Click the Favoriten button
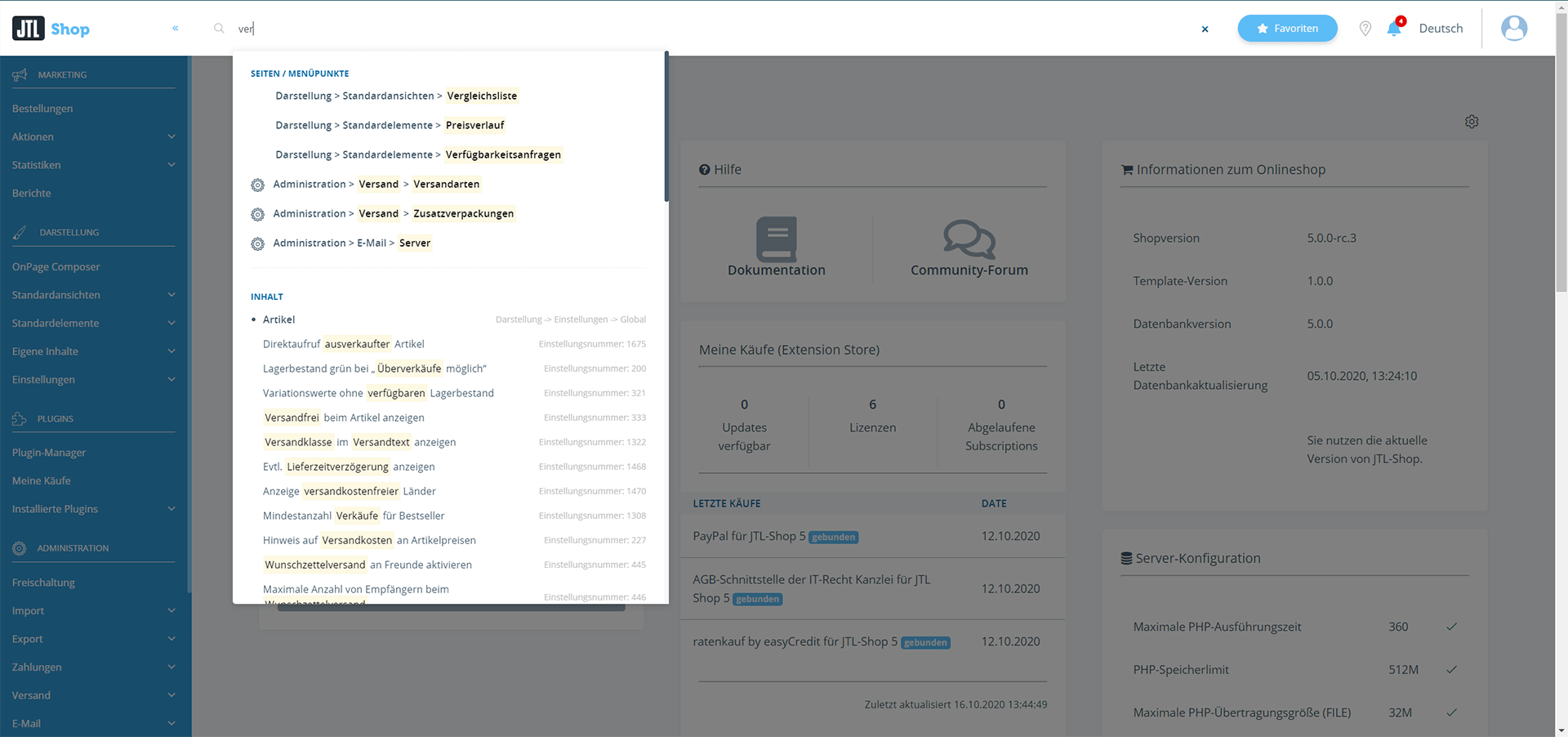The height and width of the screenshot is (737, 1568). click(1287, 28)
